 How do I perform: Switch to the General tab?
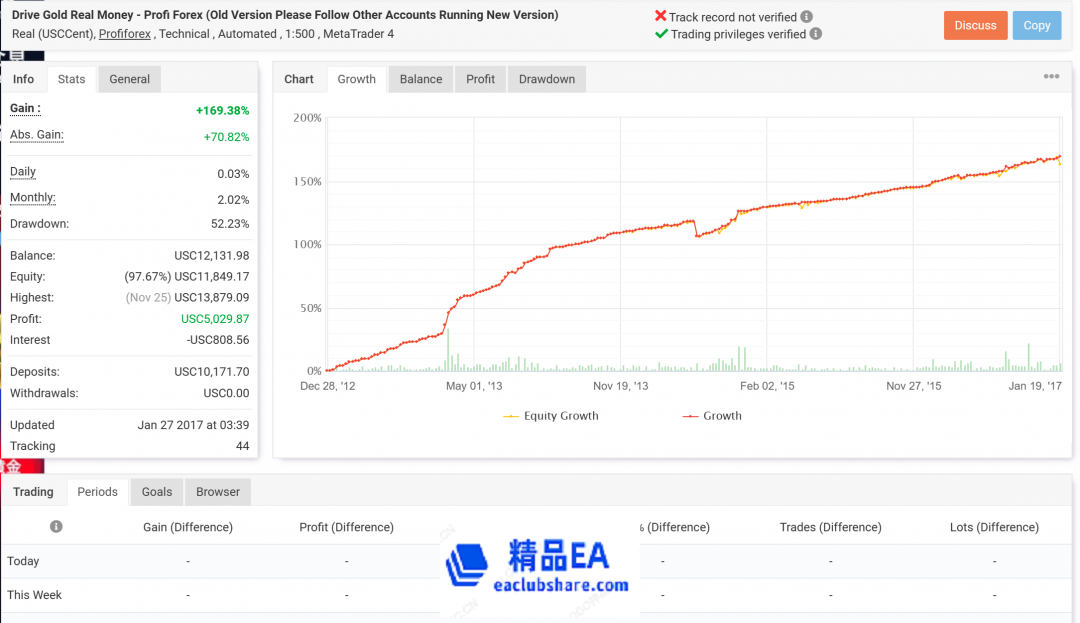tap(130, 78)
